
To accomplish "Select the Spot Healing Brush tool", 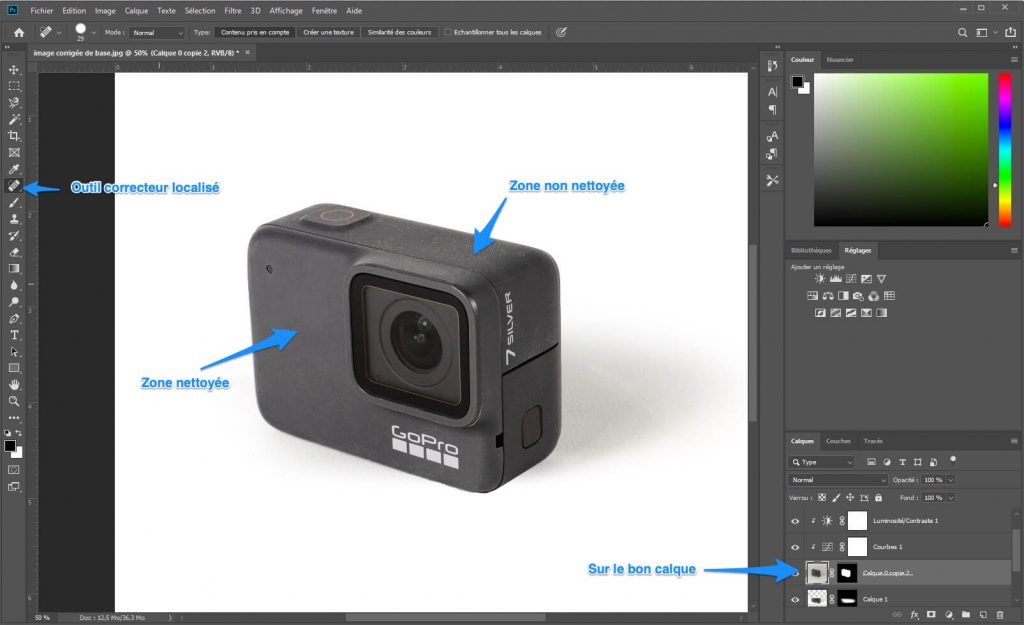I will (x=14, y=185).
